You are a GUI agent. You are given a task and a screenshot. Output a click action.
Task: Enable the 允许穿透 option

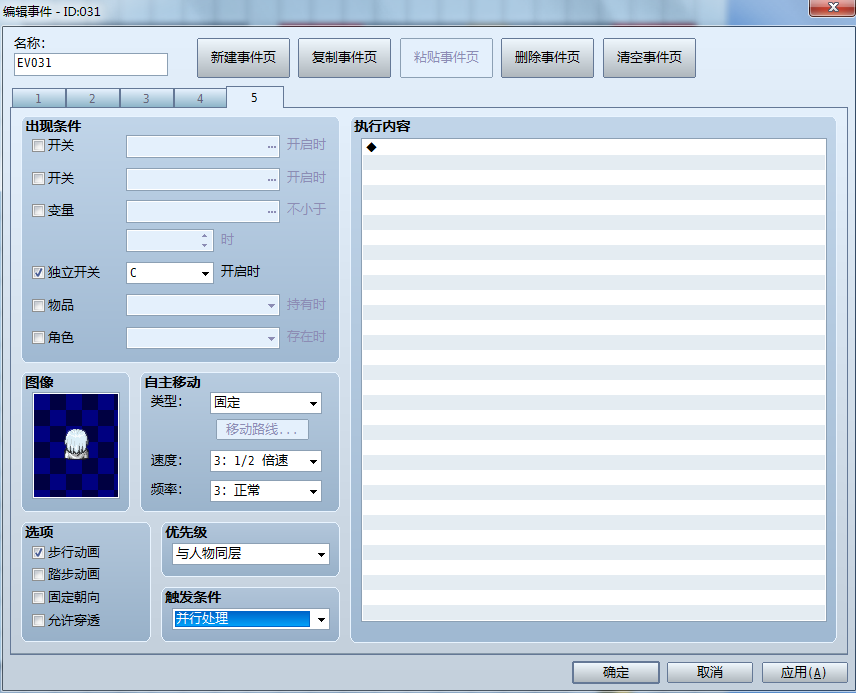coord(38,620)
